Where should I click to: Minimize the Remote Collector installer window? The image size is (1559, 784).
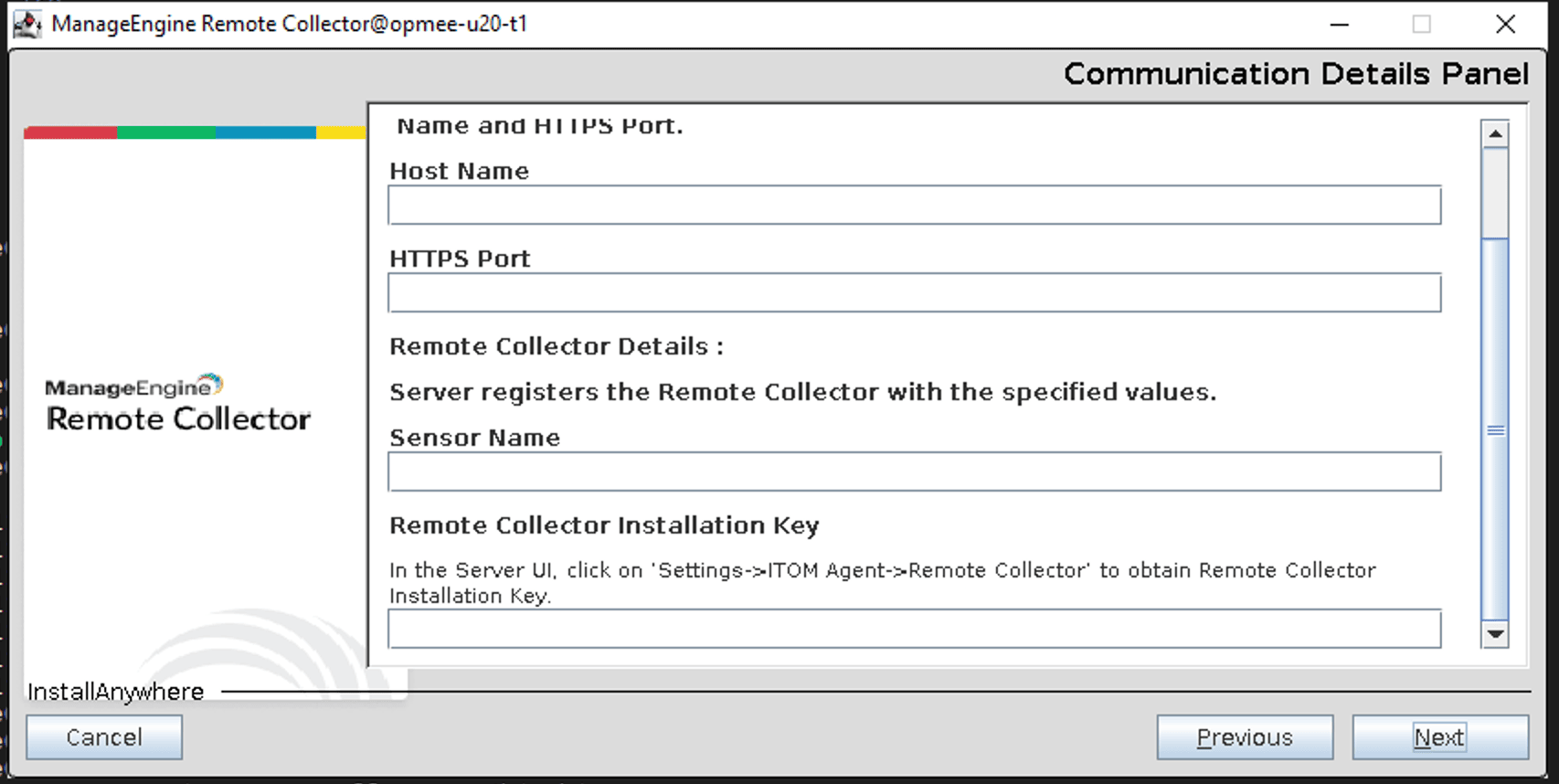[x=1339, y=25]
